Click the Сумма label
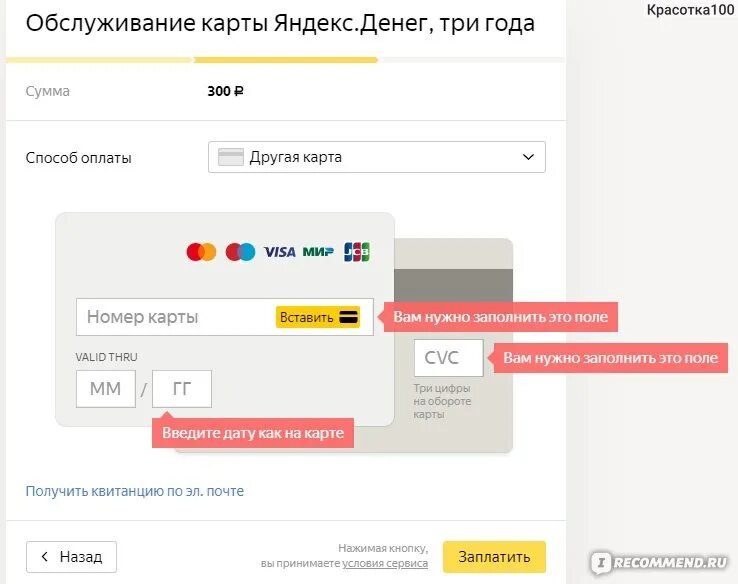Image resolution: width=738 pixels, height=584 pixels. [x=48, y=91]
